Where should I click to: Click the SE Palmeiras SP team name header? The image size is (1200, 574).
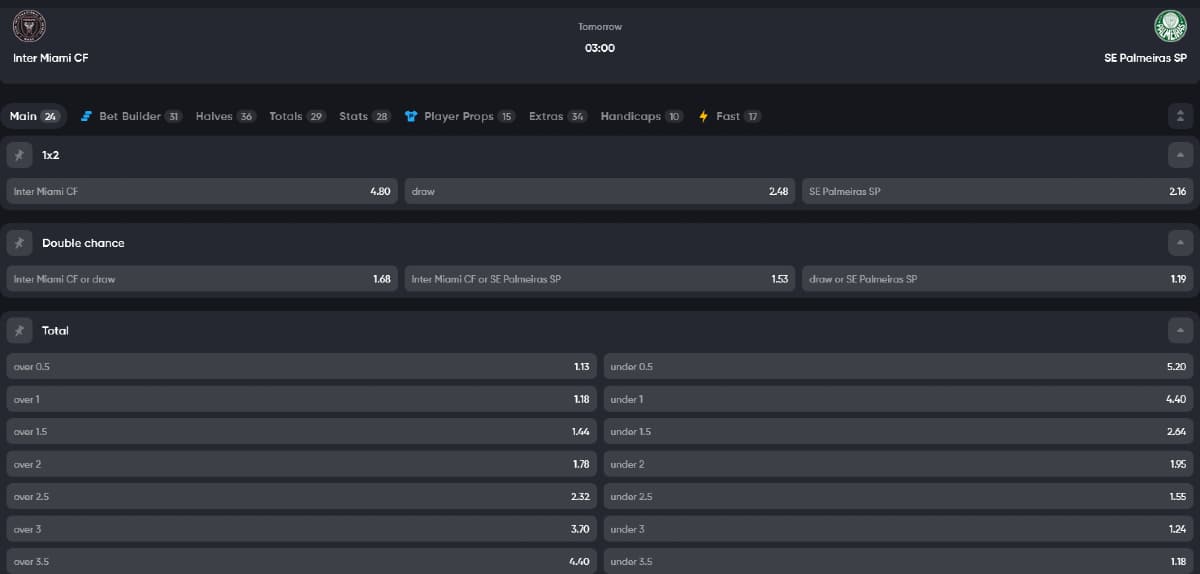(1145, 58)
